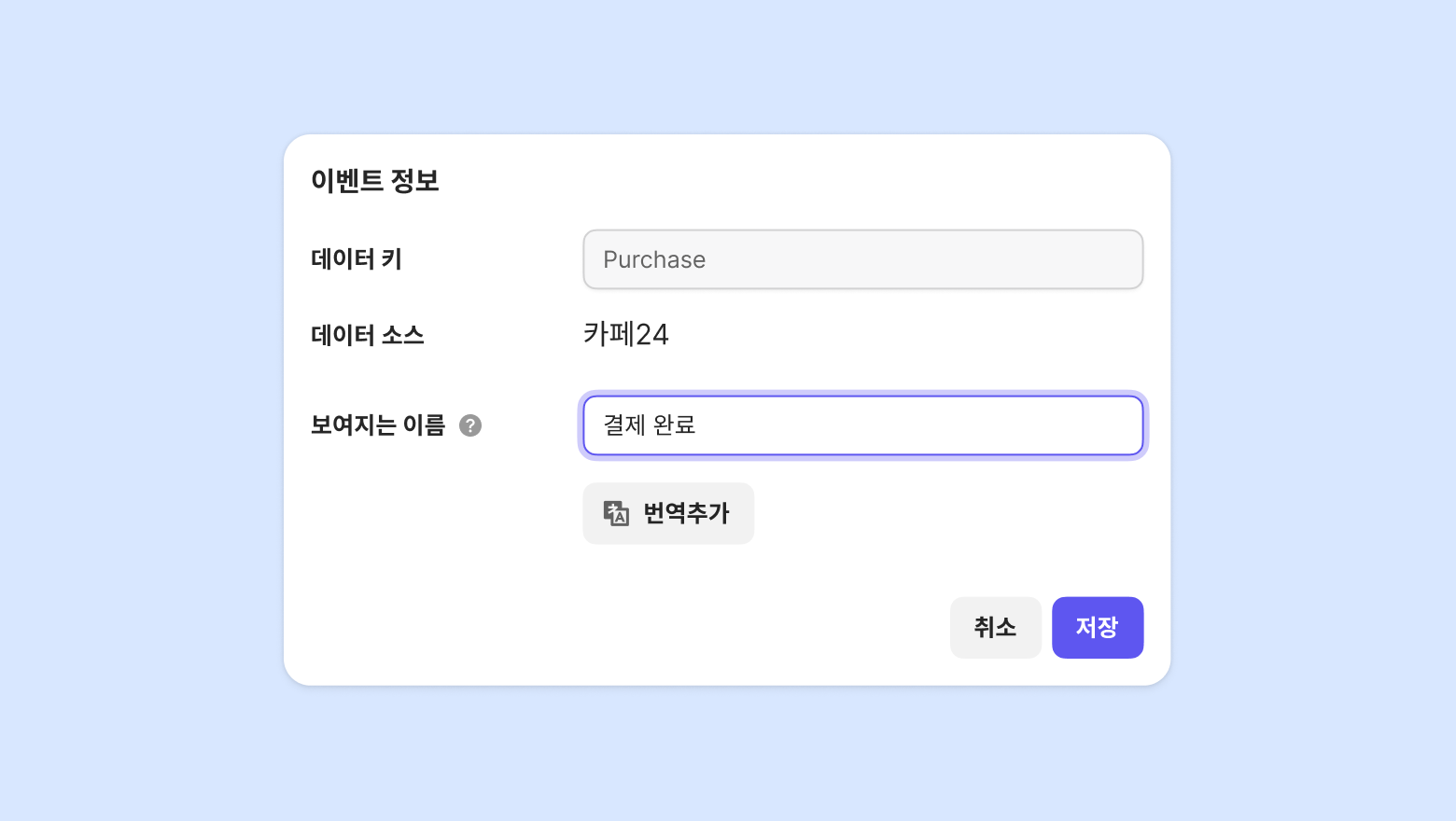This screenshot has width=1456, height=821.
Task: Click the word Purchase in data key field
Action: [653, 259]
